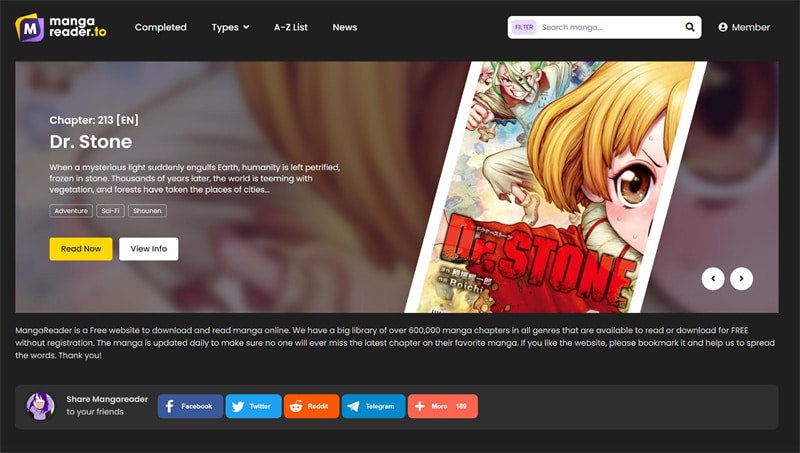Select the Adventure genre tag
This screenshot has width=800, height=453.
[71, 211]
